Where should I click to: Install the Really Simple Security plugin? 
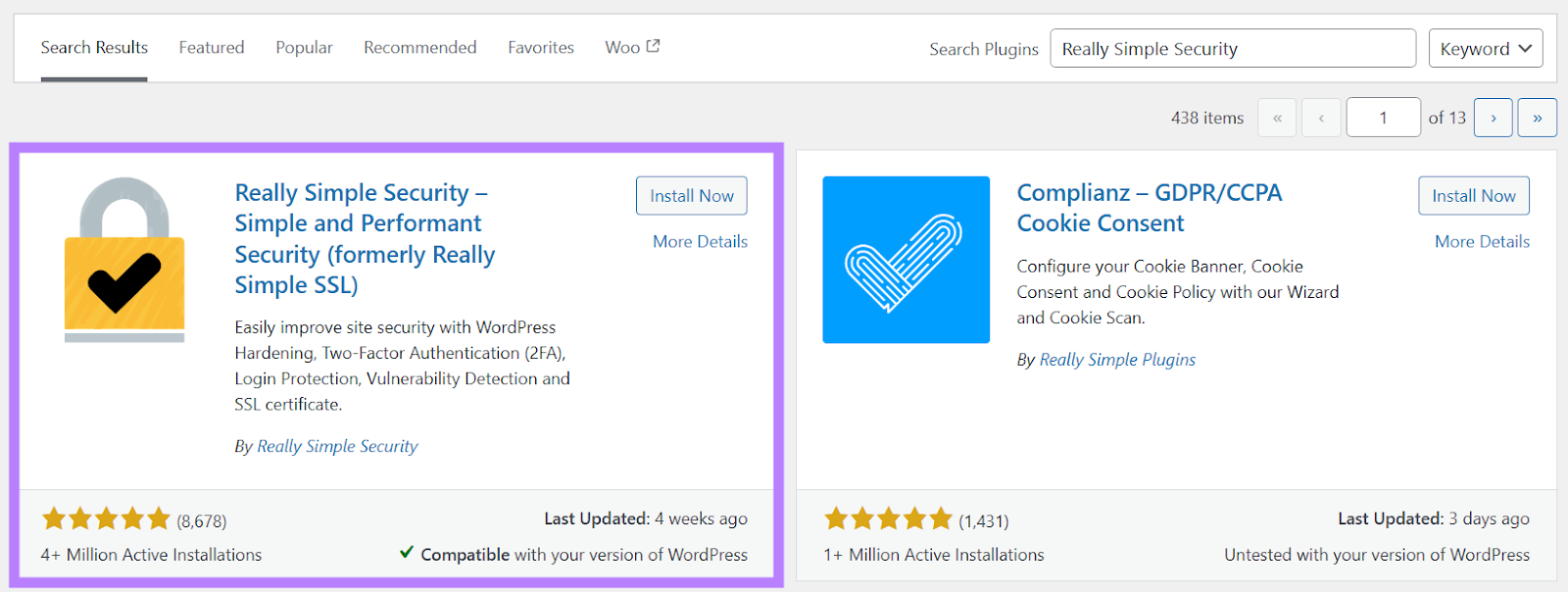(691, 196)
